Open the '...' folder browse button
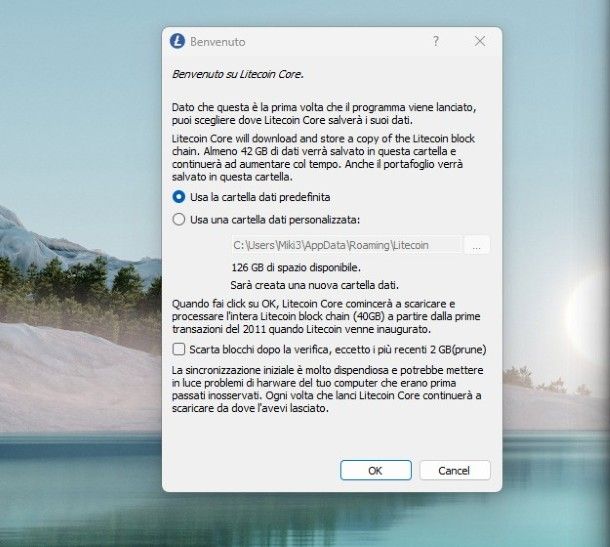 coord(477,245)
